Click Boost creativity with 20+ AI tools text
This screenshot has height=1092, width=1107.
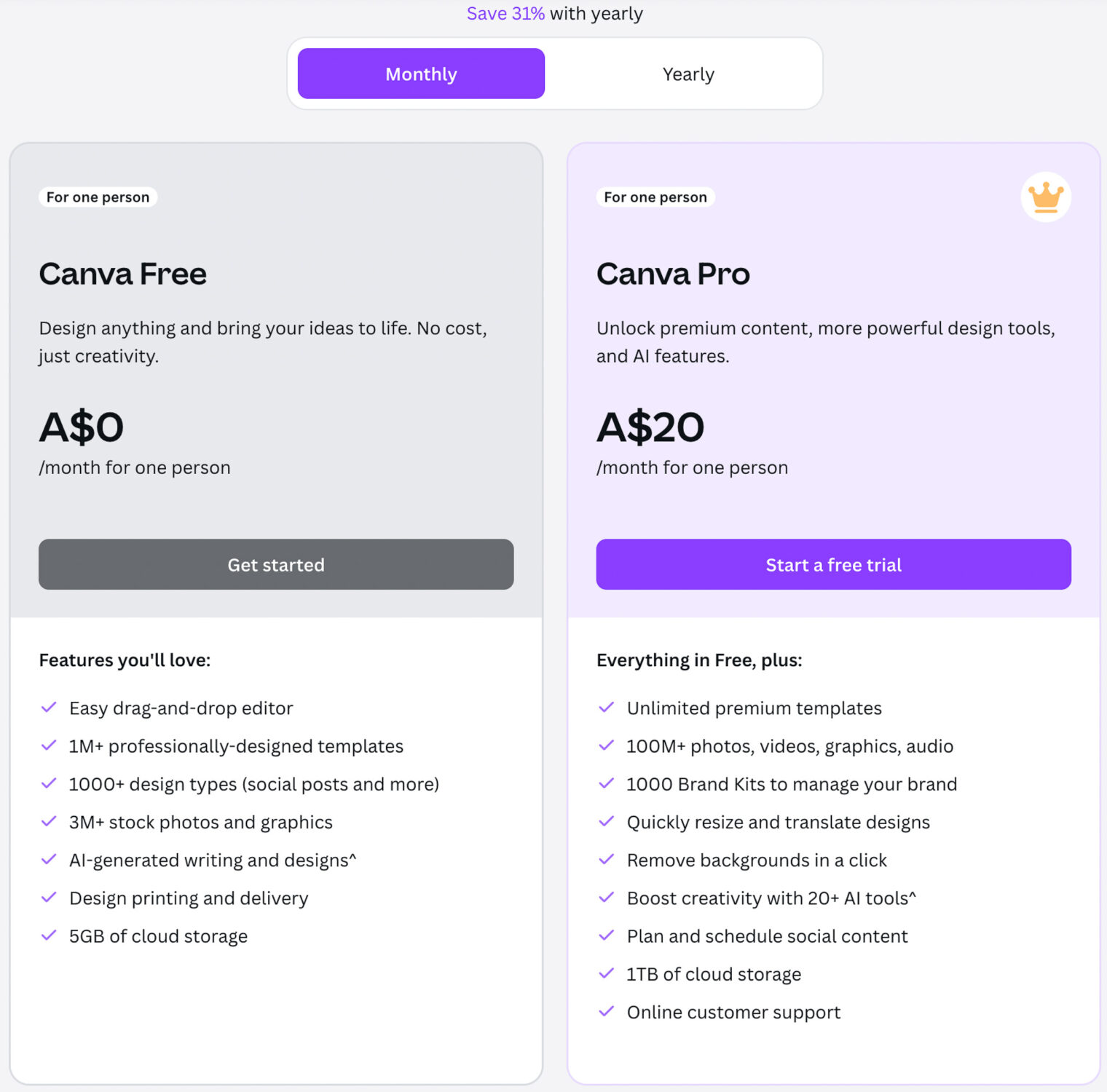(771, 898)
